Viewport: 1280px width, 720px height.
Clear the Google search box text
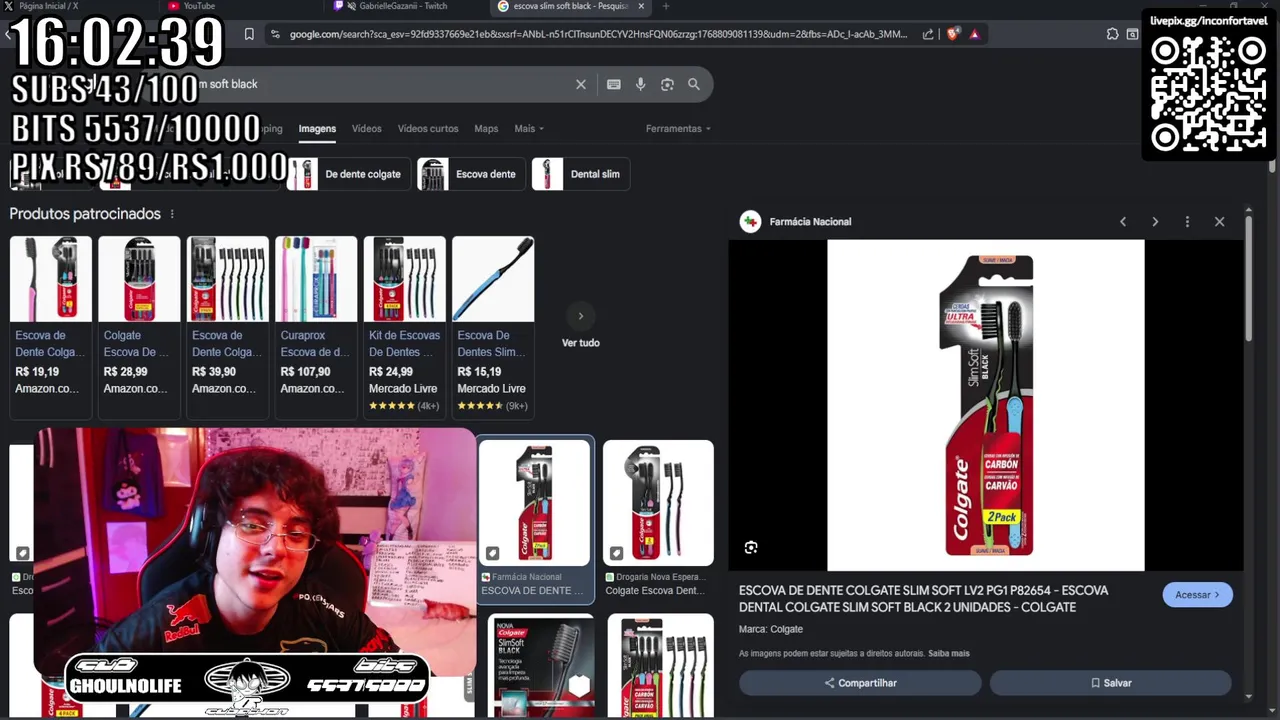[x=580, y=85]
